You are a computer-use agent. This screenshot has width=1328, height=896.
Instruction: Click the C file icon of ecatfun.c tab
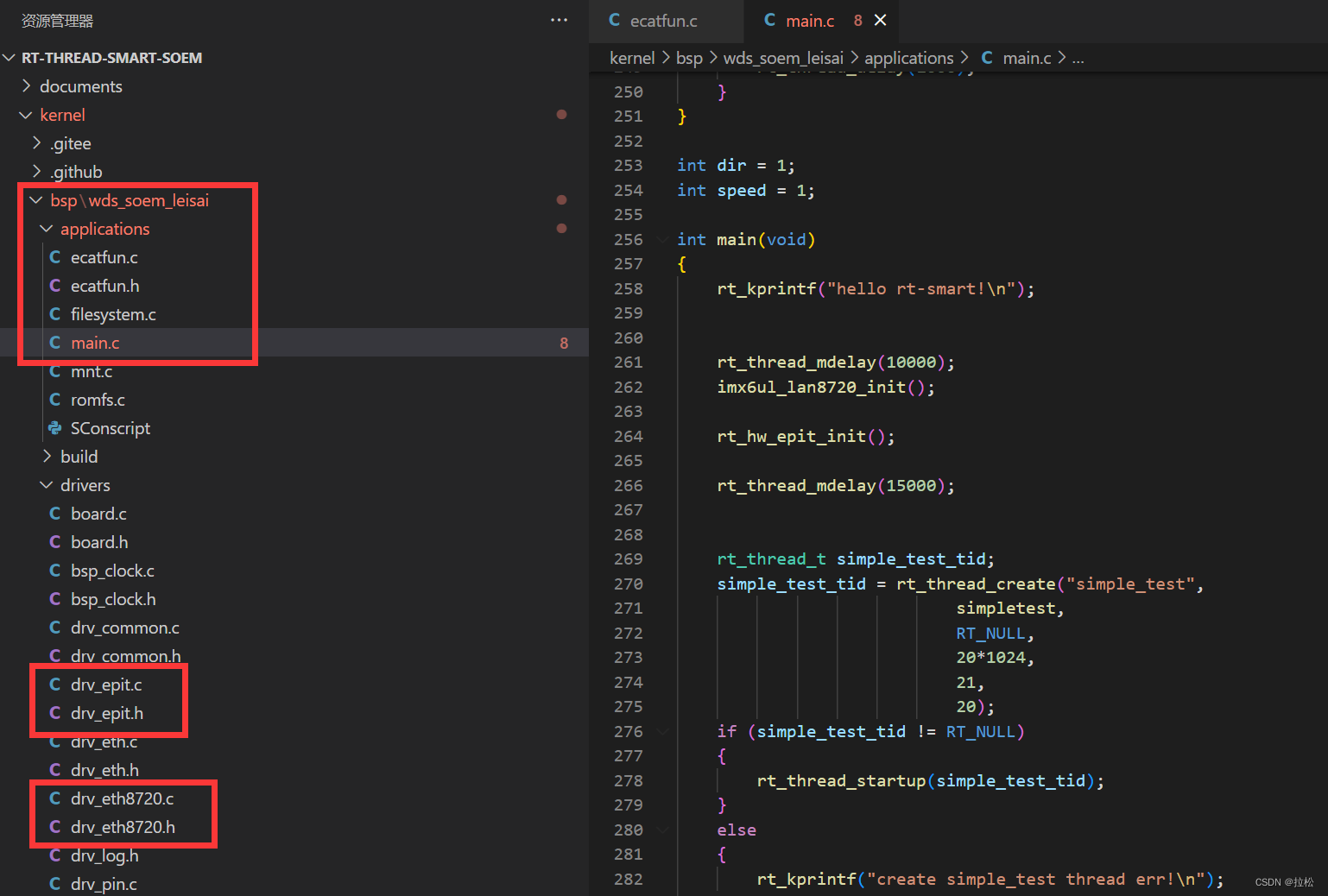tap(614, 20)
